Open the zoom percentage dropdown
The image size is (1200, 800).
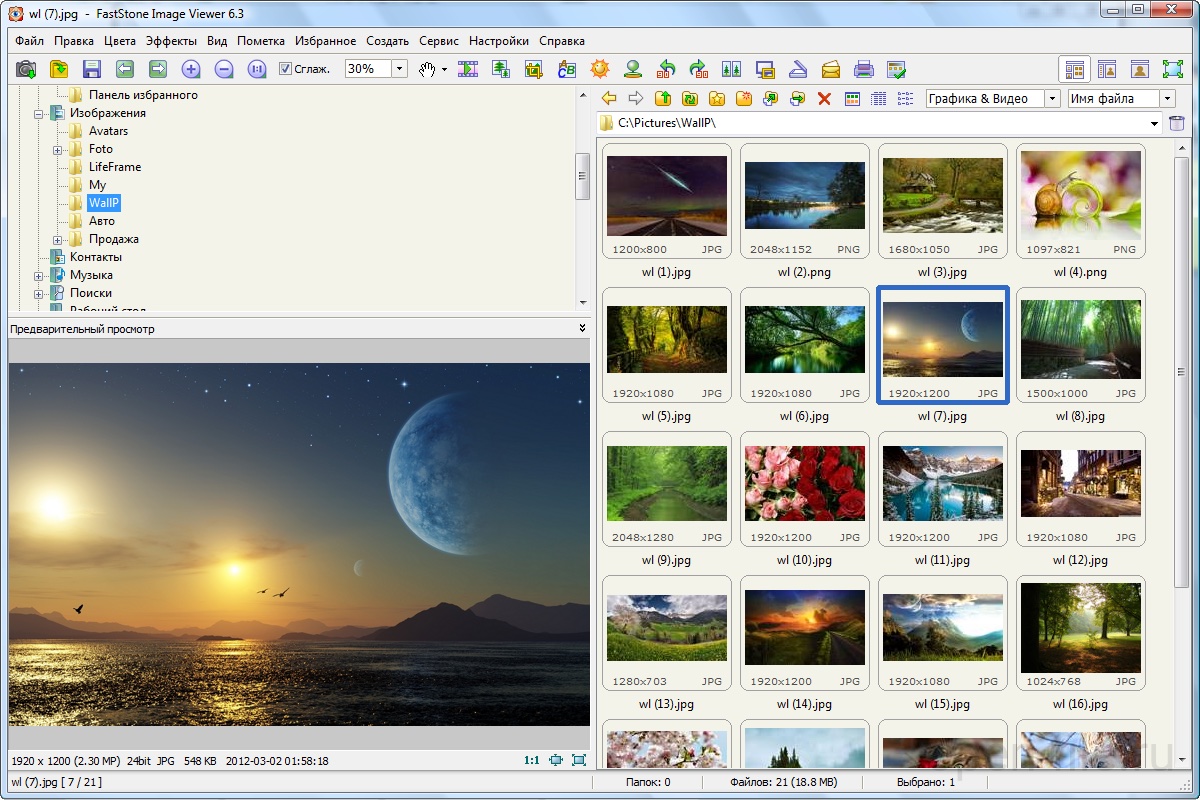(x=398, y=69)
